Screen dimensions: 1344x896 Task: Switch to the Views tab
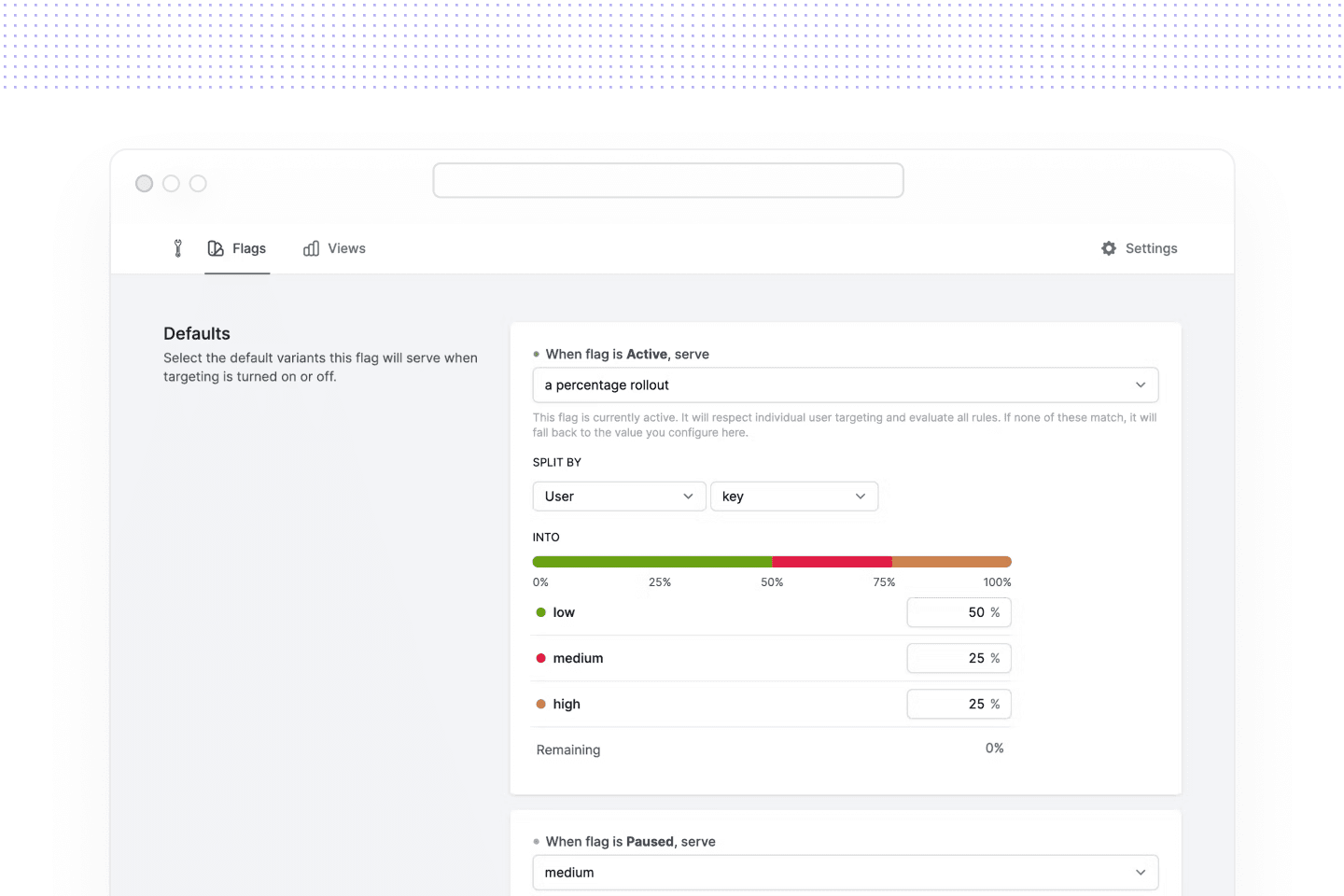pyautogui.click(x=346, y=248)
